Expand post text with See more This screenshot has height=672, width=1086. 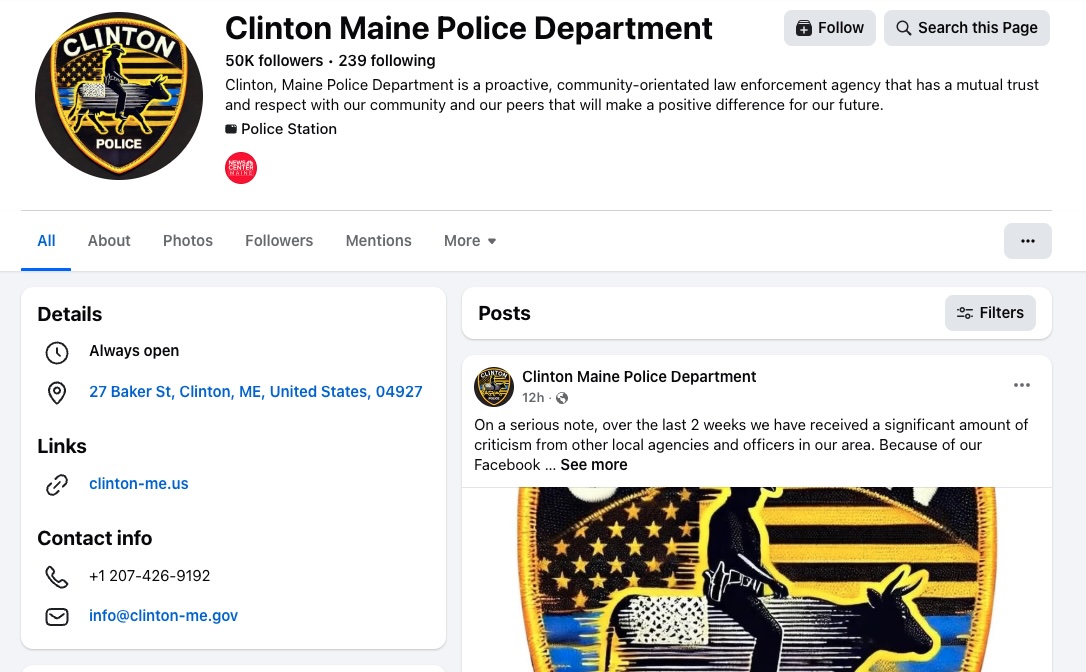tap(594, 465)
